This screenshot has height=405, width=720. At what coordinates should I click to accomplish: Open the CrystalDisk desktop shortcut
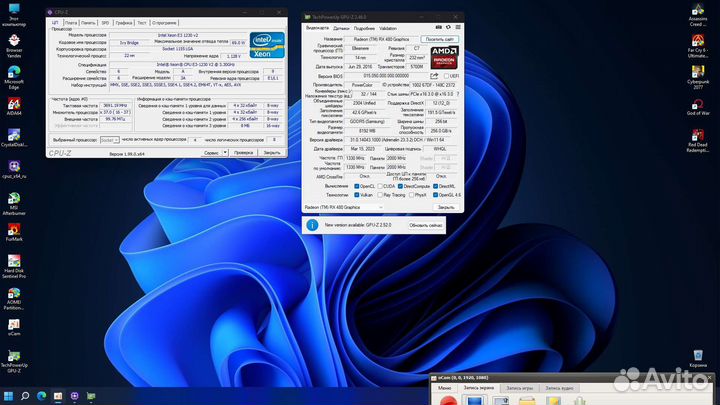coord(14,137)
